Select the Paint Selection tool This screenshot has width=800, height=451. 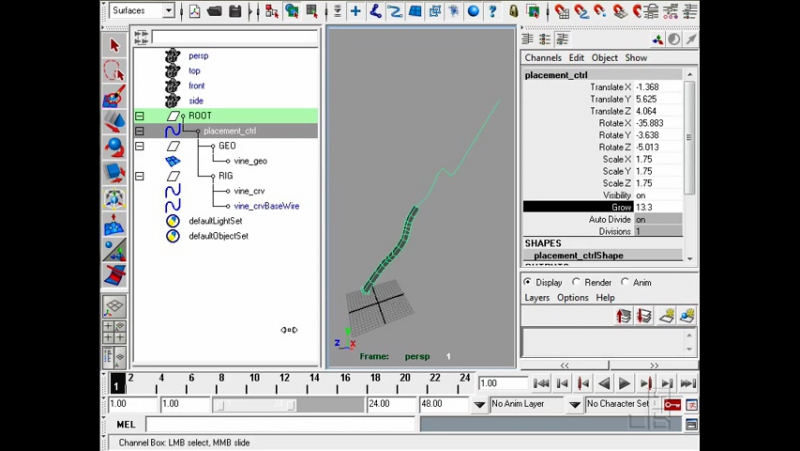(114, 96)
